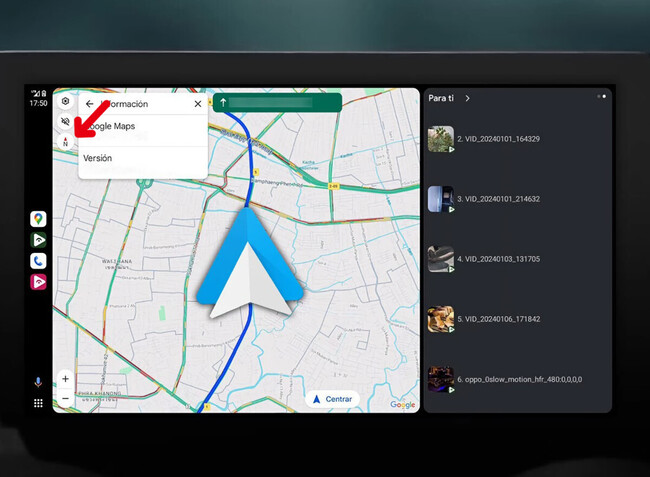Open Google Maps from the app sidebar

pos(38,219)
